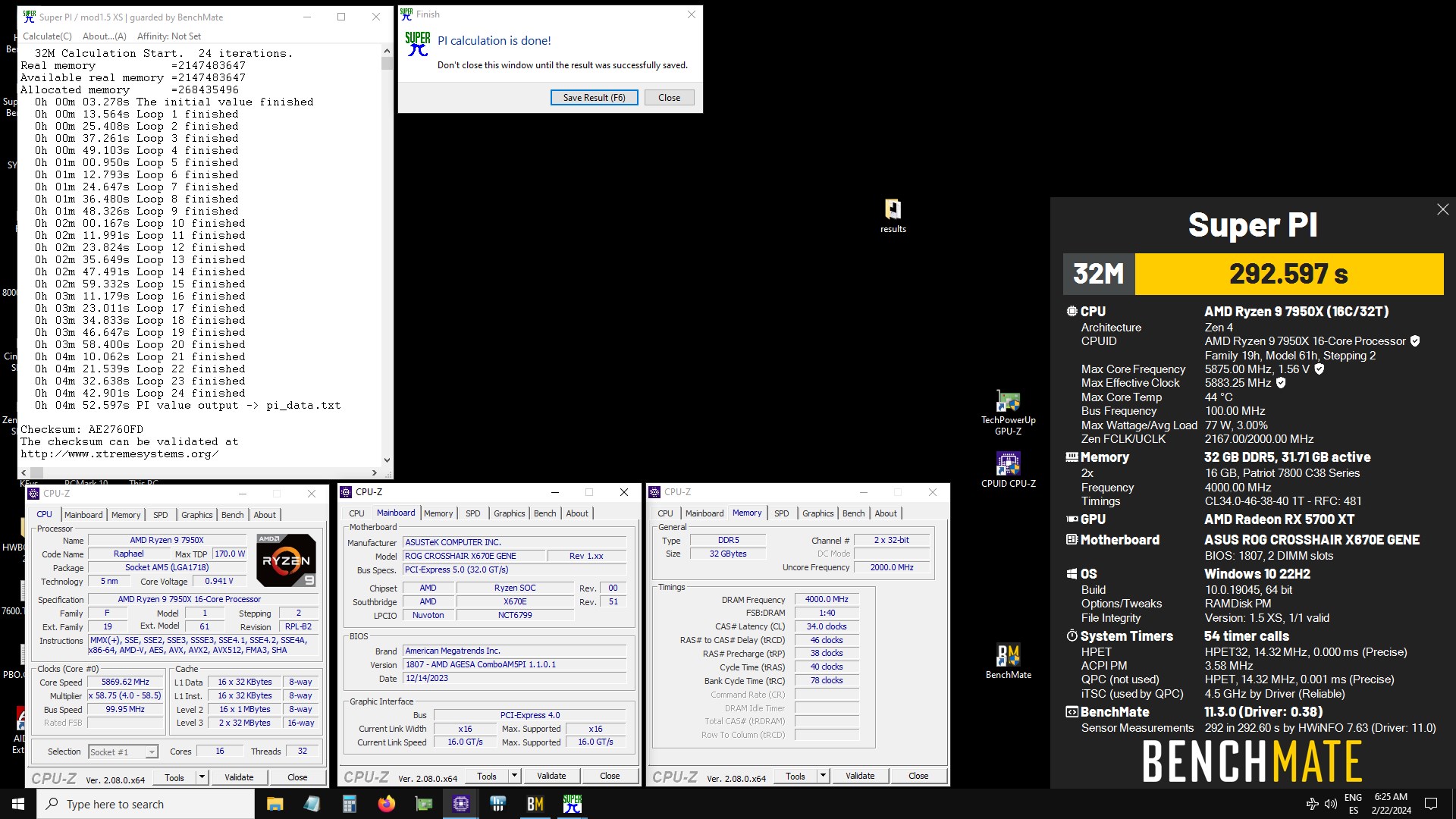The width and height of the screenshot is (1456, 819).
Task: Open the About..(A) menu in Super PI
Action: point(105,36)
